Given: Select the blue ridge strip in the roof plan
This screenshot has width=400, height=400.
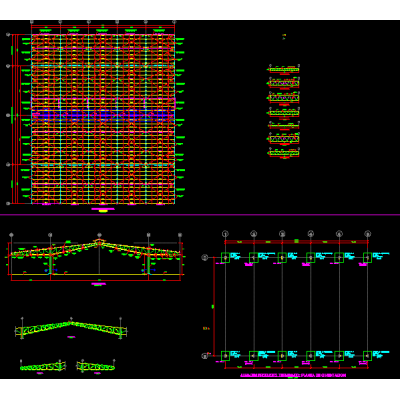Looking at the screenshot, I should point(103,115).
